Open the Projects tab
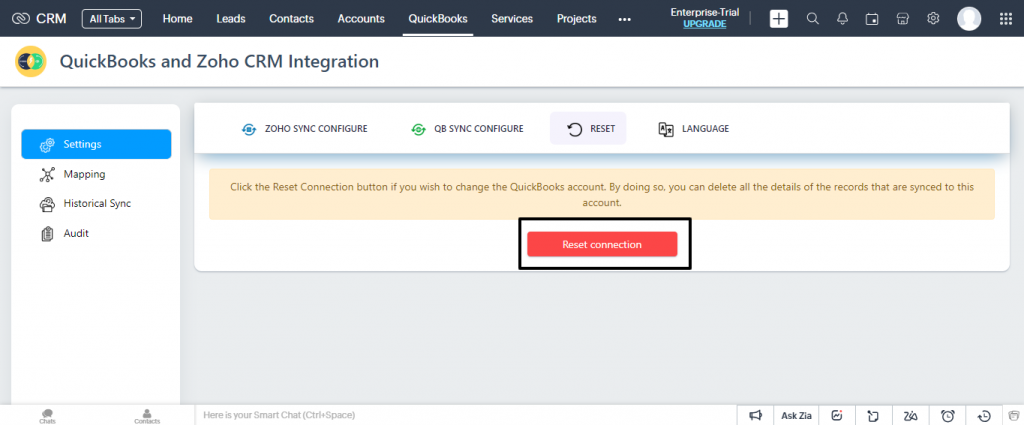Viewport: 1024px width, 425px height. pyautogui.click(x=577, y=18)
